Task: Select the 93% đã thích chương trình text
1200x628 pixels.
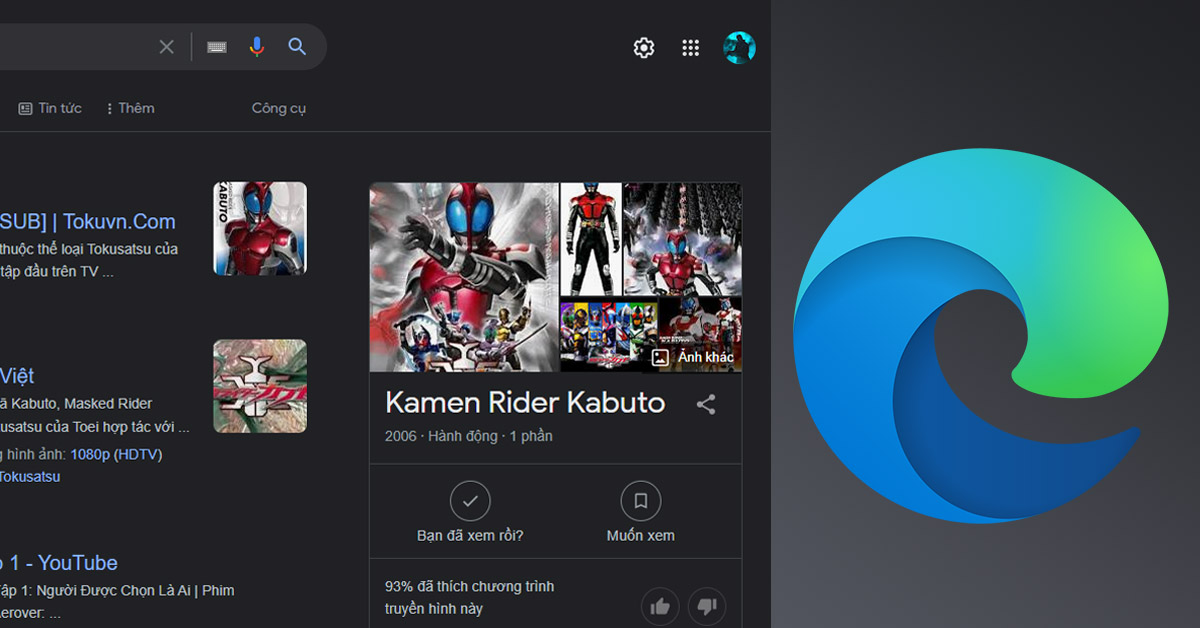Action: click(x=470, y=597)
